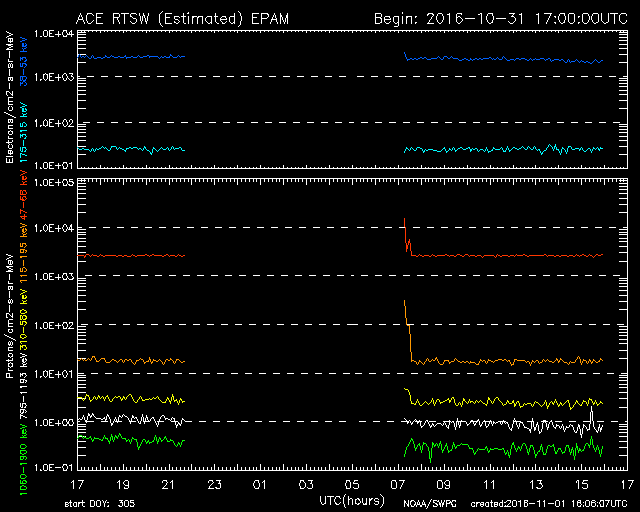Click the 23 hour tick label

[213, 485]
